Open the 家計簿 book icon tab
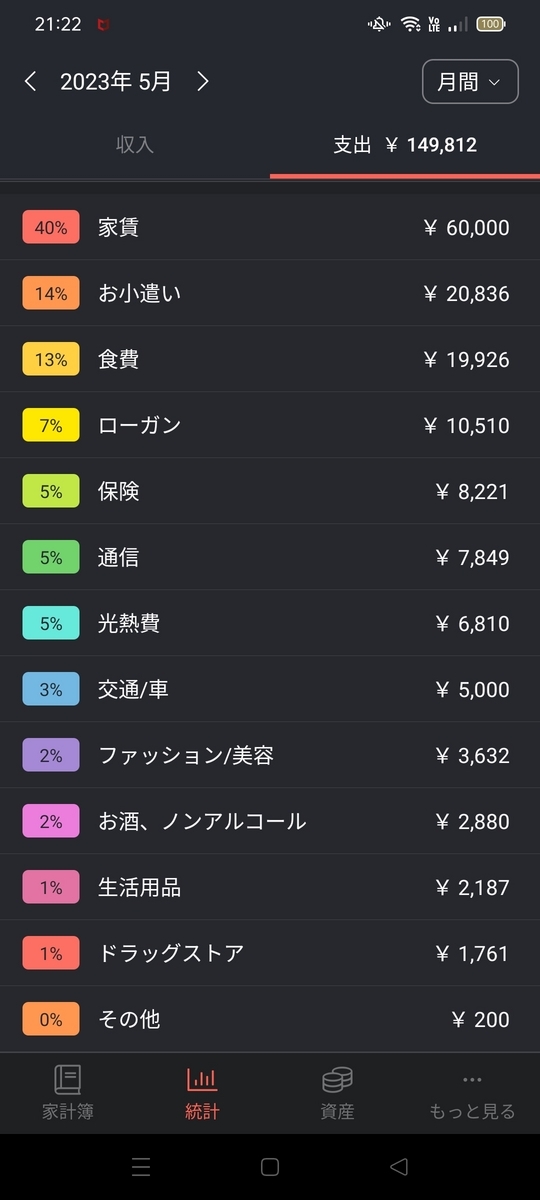The image size is (540, 1200). coord(68,1080)
